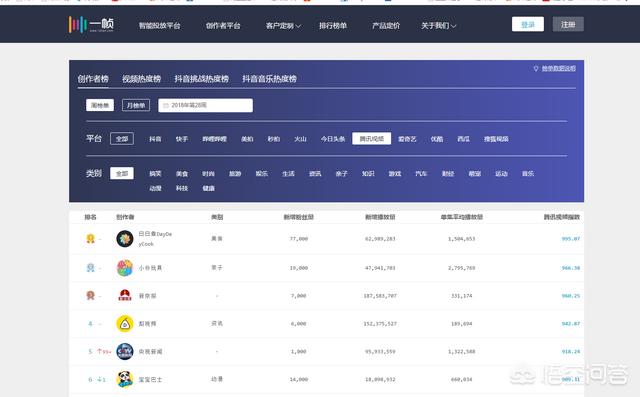Open 产品定价 in top navigation

[x=386, y=26]
